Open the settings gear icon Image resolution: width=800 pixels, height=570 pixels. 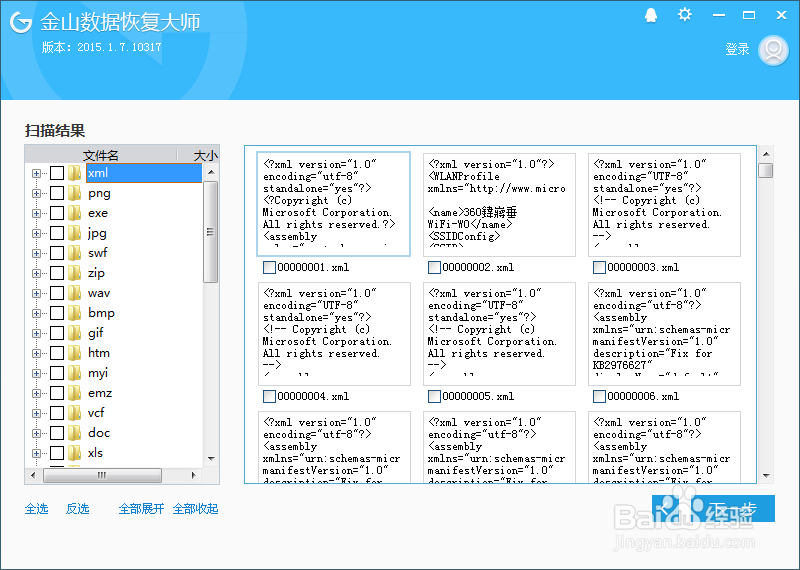pos(684,15)
